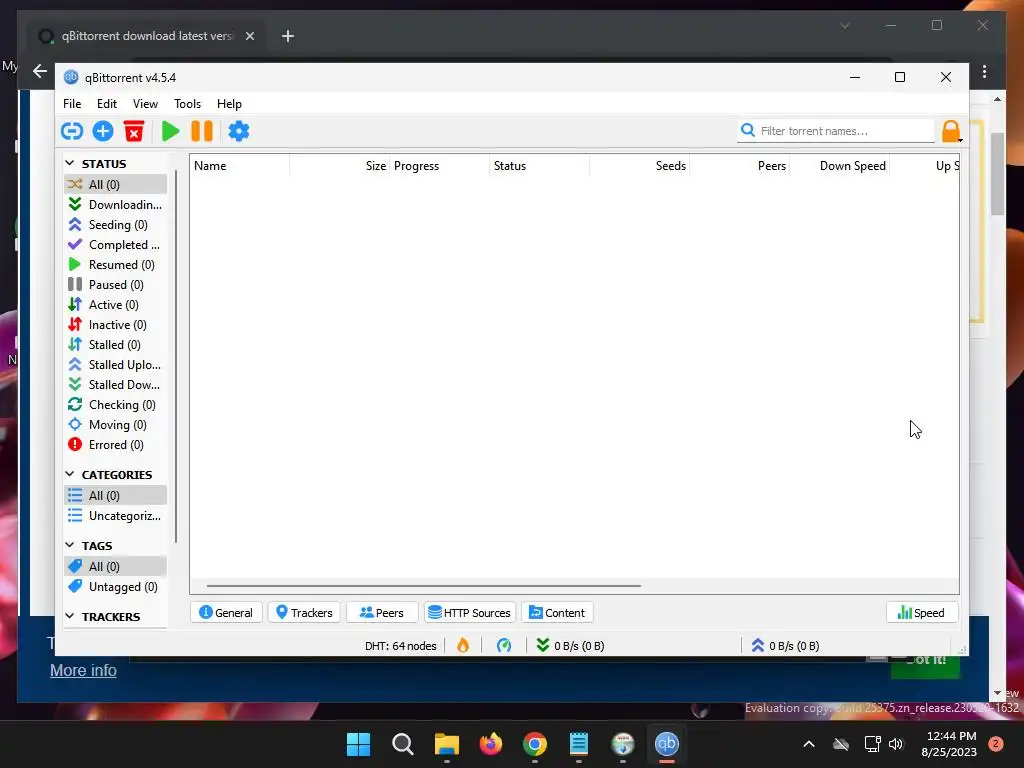Click the red Remove torrent trash icon
1024x768 pixels.
(134, 131)
